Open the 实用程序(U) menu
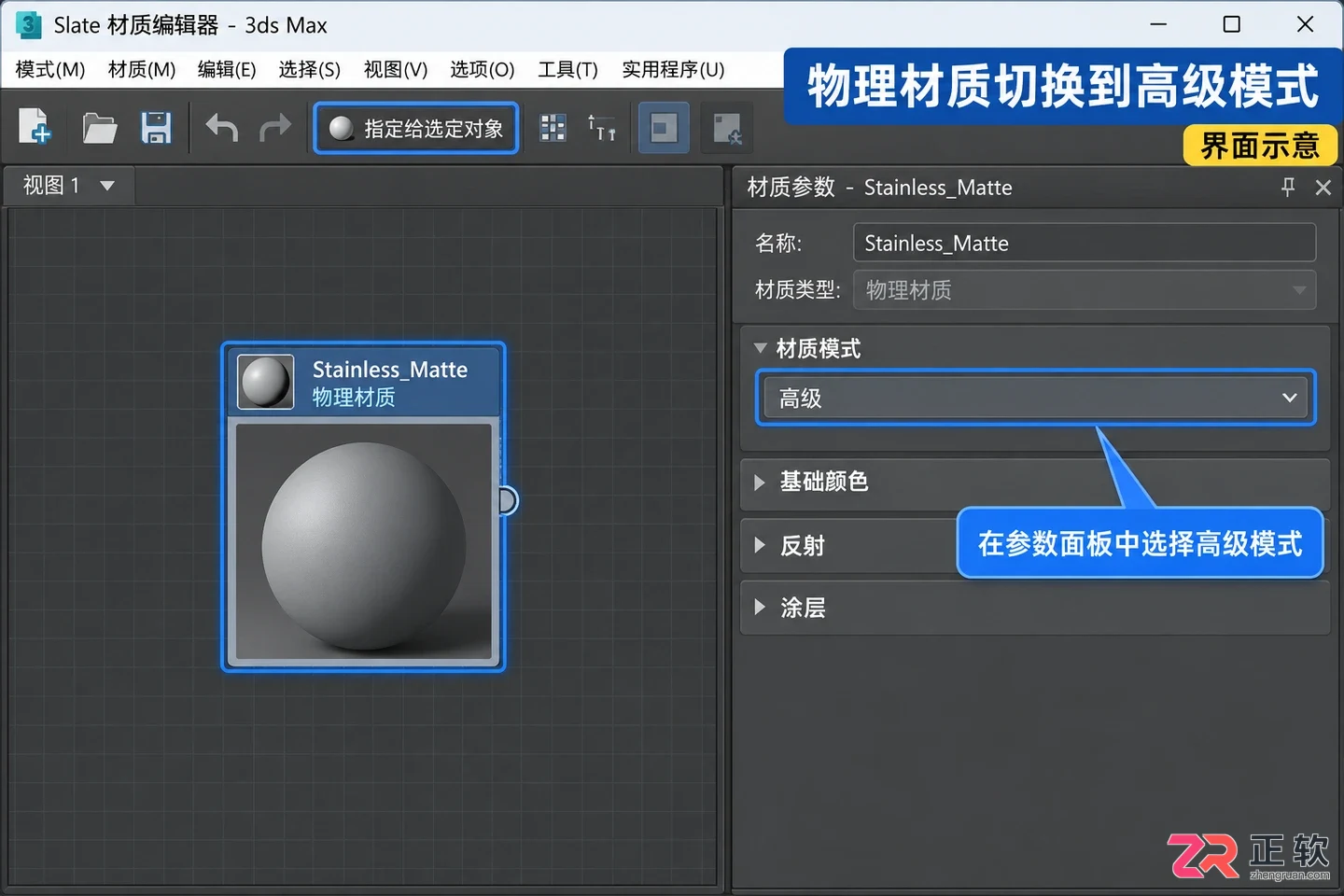 pyautogui.click(x=673, y=69)
